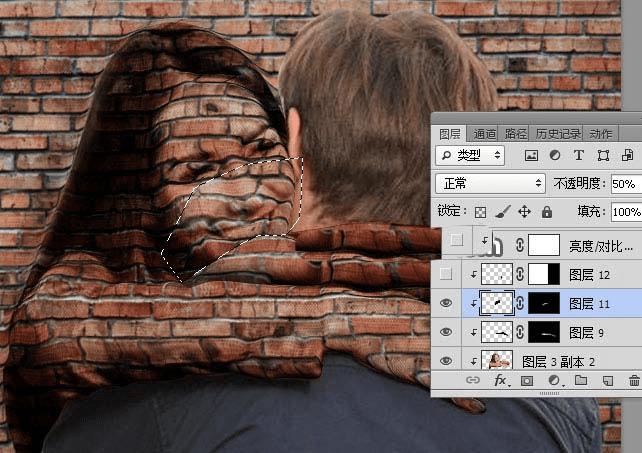Click the 图层 11 layer name
642x453 pixels.
[x=590, y=304]
